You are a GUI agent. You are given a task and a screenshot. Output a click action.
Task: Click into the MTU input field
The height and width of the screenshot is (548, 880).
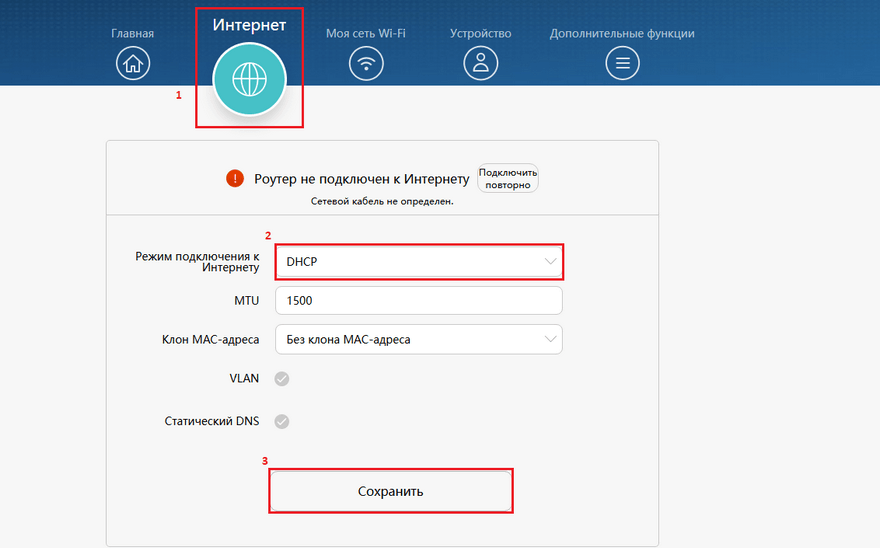click(418, 301)
